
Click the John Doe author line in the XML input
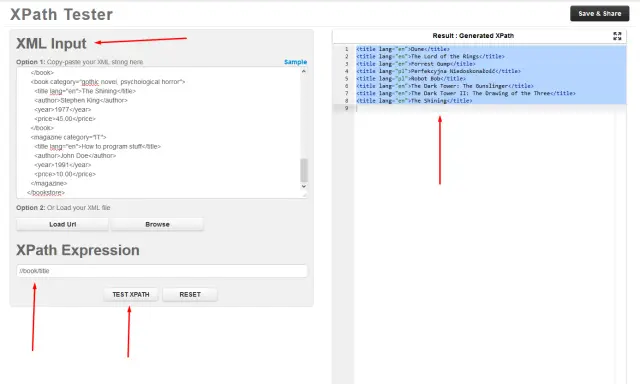click(x=75, y=156)
